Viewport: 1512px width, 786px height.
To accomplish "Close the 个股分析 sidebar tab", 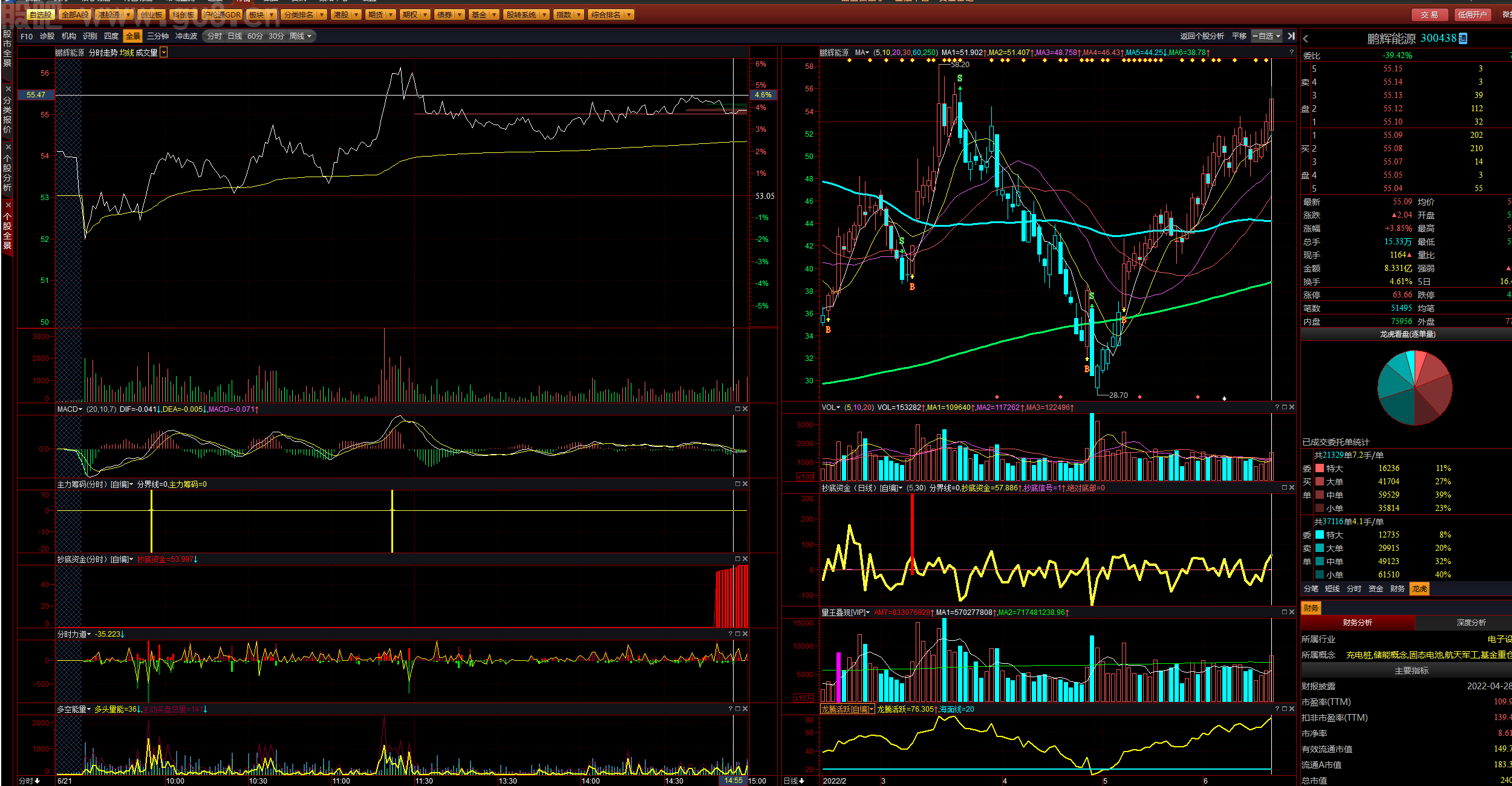I will click(8, 147).
